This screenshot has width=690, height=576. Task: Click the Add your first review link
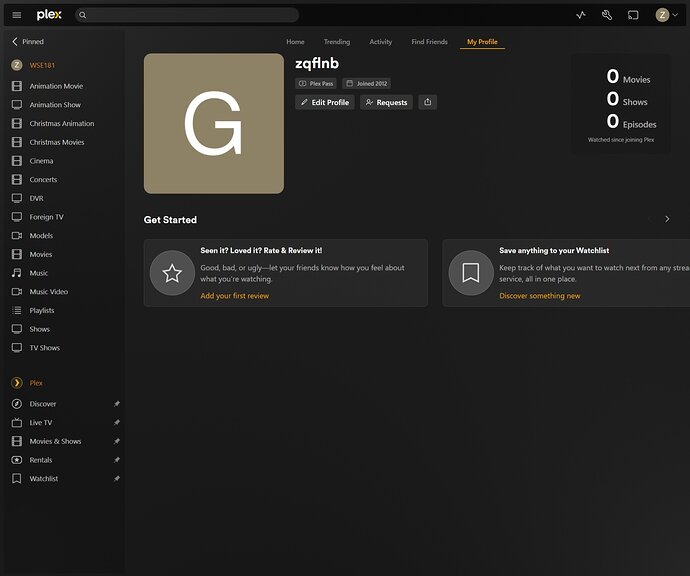tap(235, 296)
